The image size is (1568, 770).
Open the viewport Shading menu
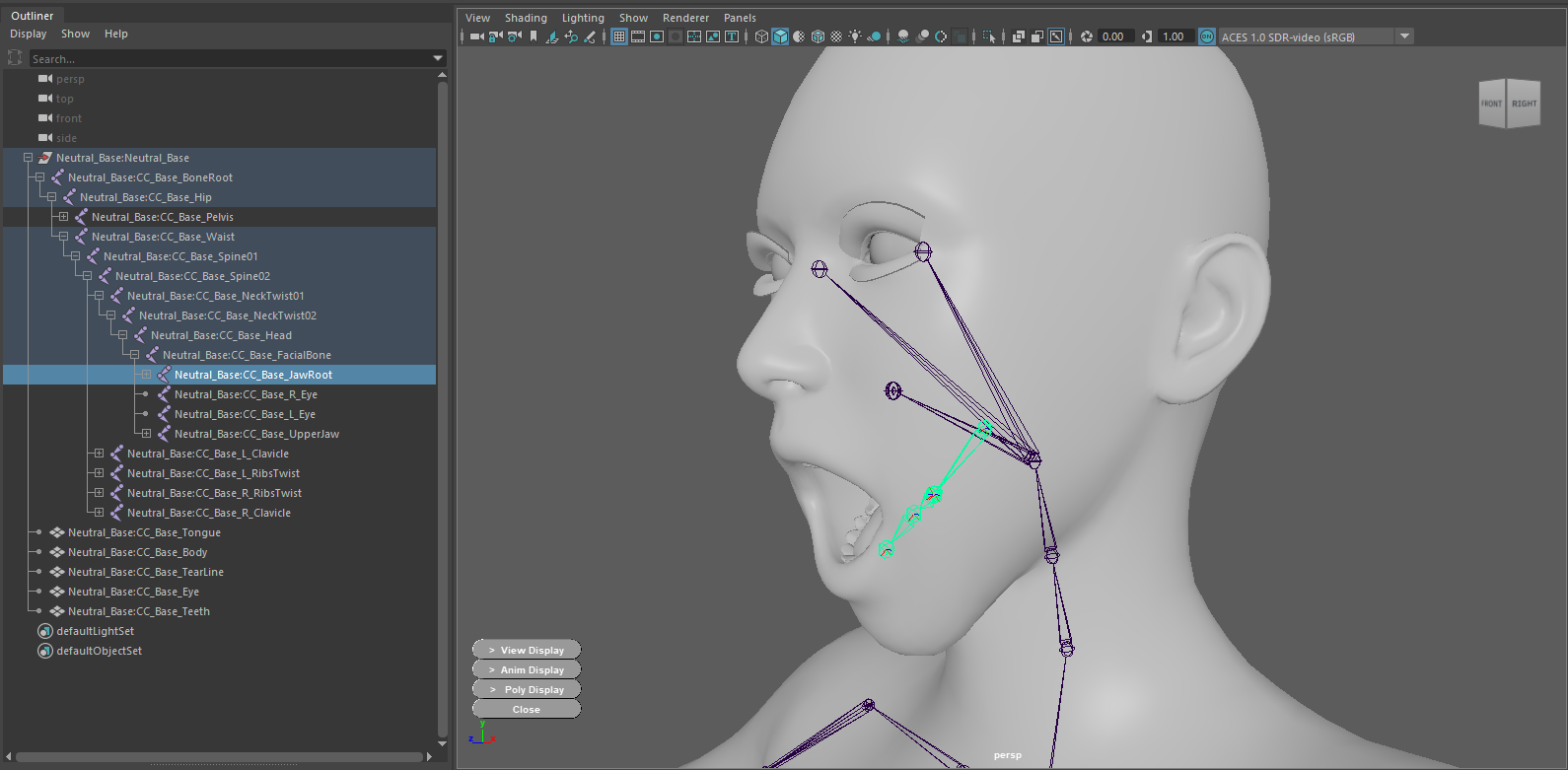pos(526,18)
